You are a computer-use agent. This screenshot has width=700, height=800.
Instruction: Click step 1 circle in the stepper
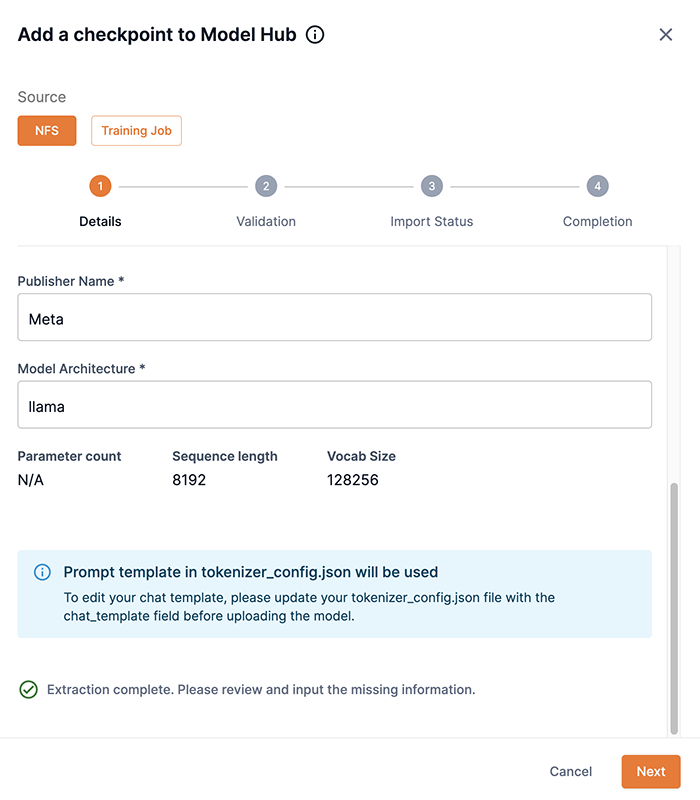pos(100,186)
